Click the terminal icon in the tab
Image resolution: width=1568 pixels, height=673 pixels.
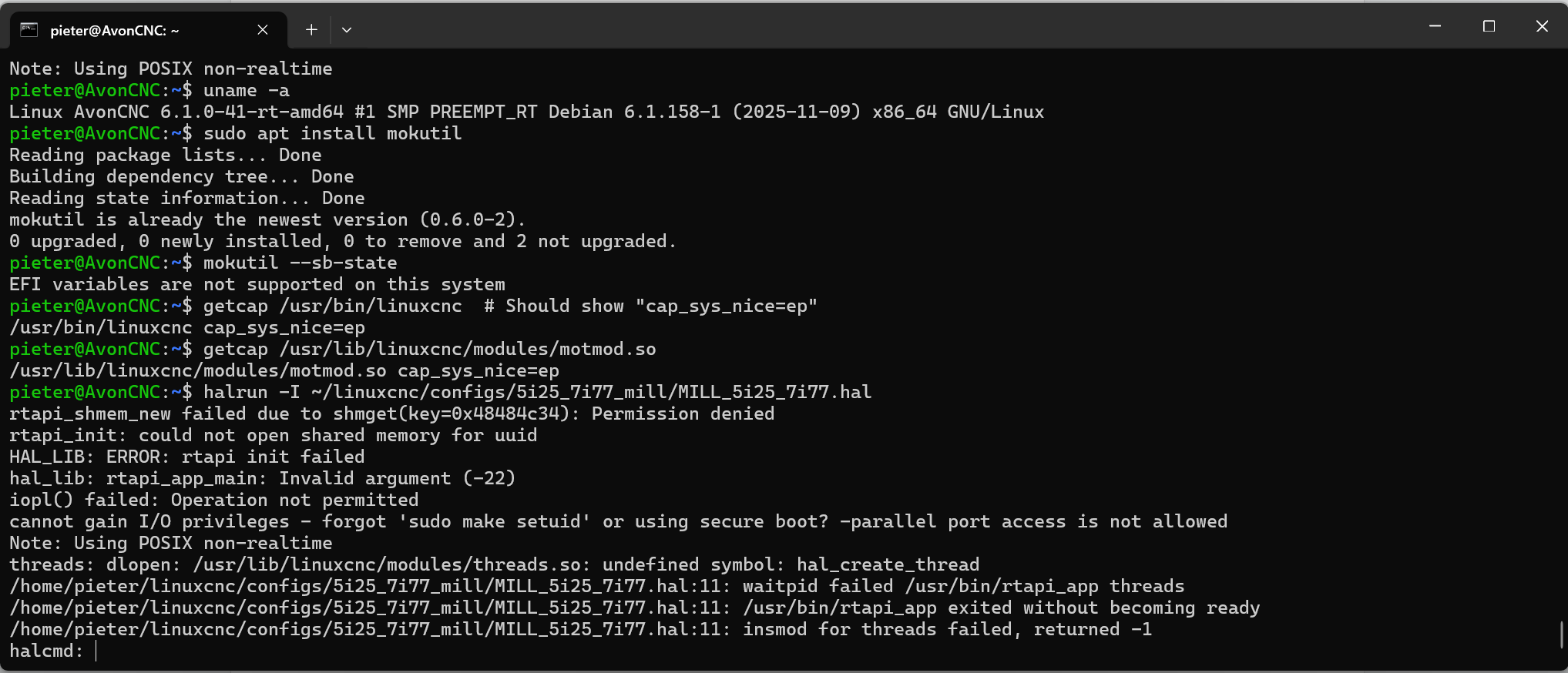point(29,30)
